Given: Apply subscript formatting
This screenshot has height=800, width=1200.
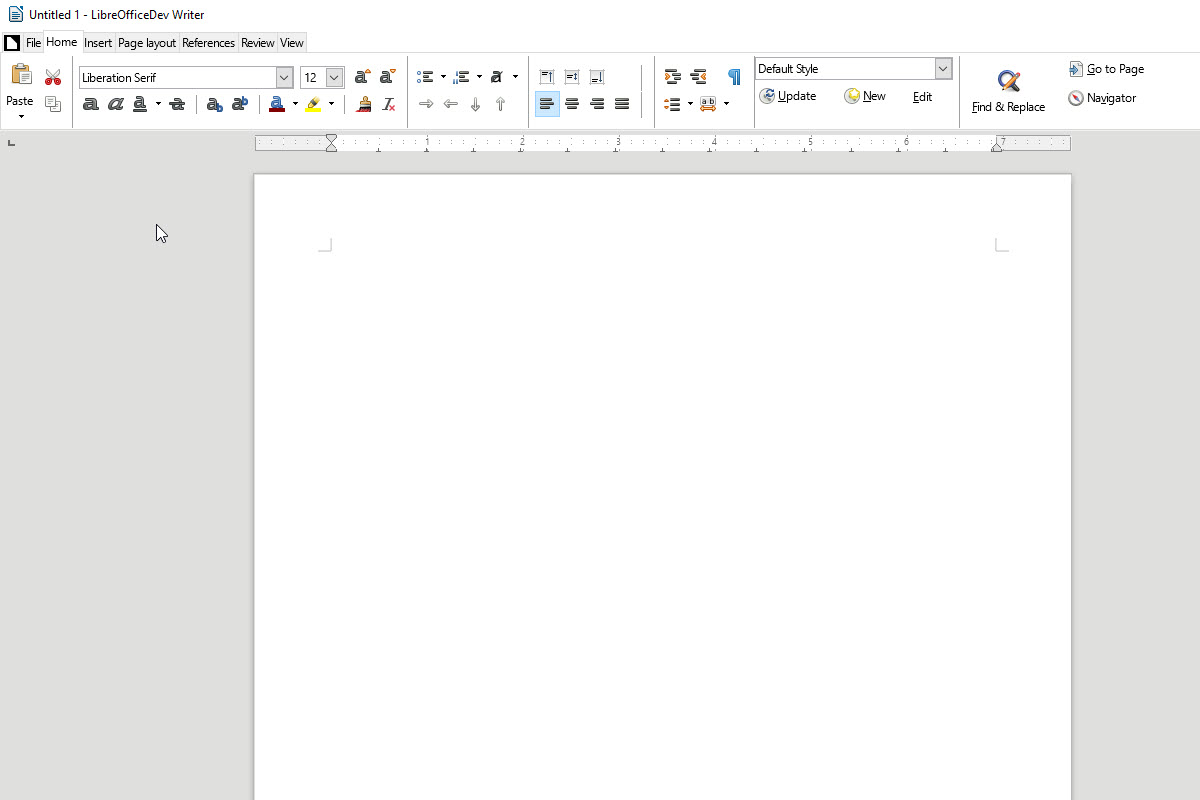Looking at the screenshot, I should 213,103.
